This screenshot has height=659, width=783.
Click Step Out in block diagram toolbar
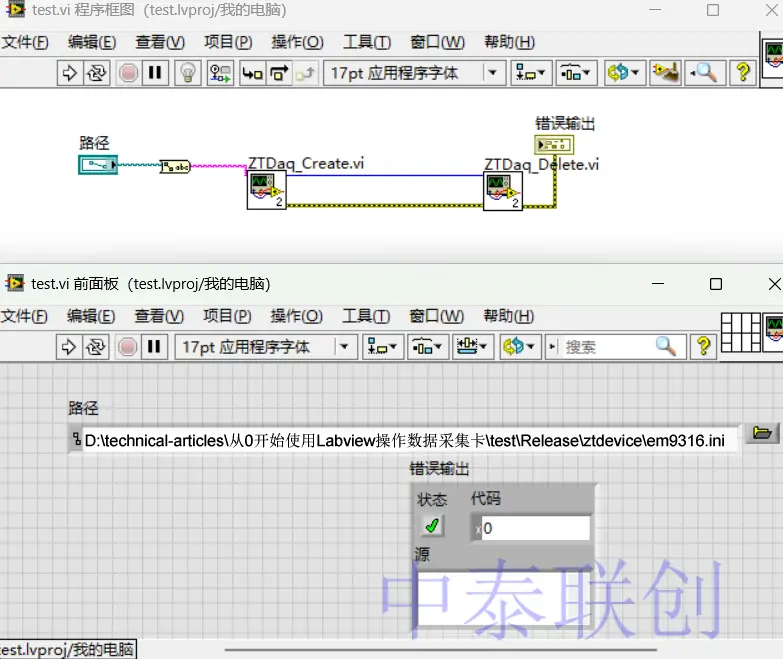click(x=305, y=73)
